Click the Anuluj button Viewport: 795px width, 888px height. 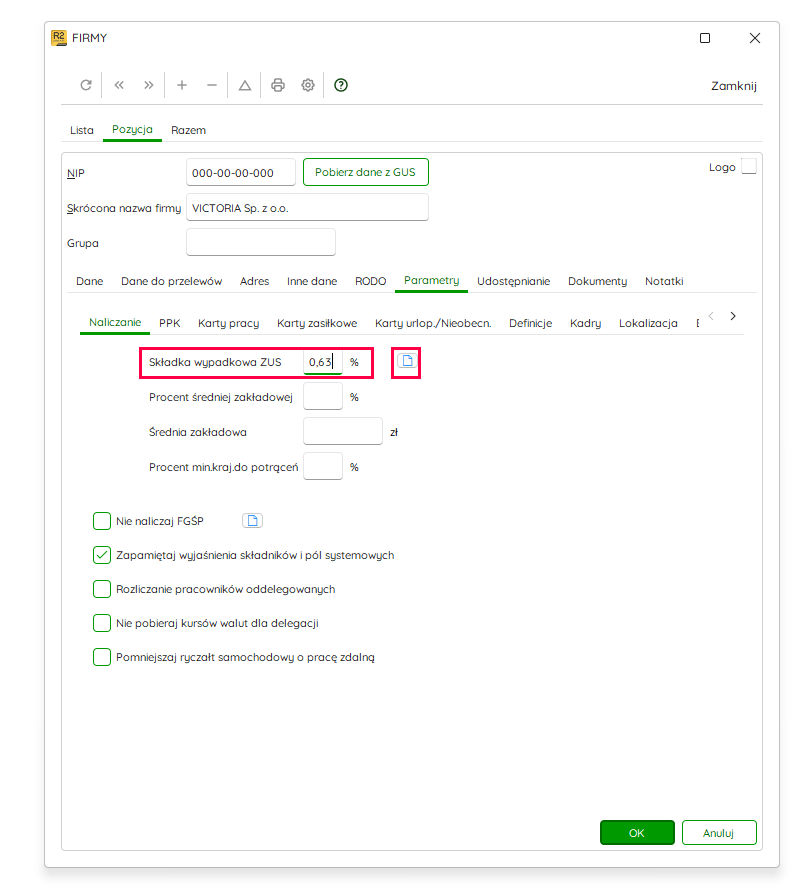coord(719,832)
